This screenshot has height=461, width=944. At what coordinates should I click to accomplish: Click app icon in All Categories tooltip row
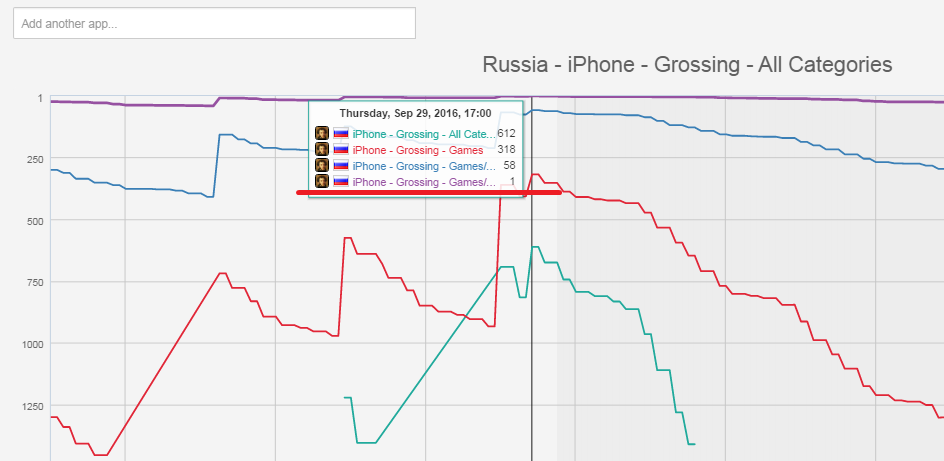point(322,133)
